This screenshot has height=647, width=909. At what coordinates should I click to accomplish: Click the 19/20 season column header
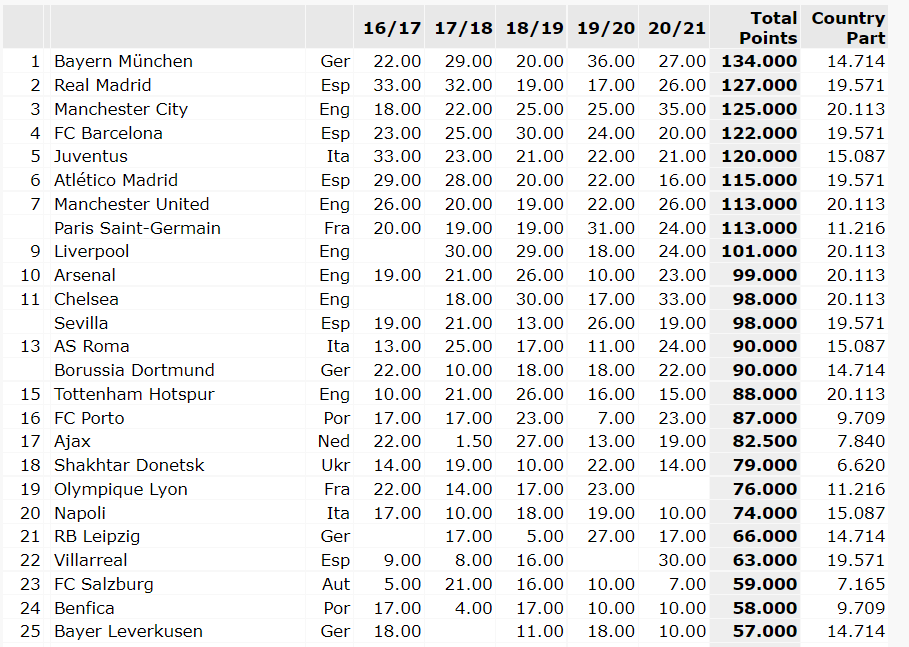606,29
